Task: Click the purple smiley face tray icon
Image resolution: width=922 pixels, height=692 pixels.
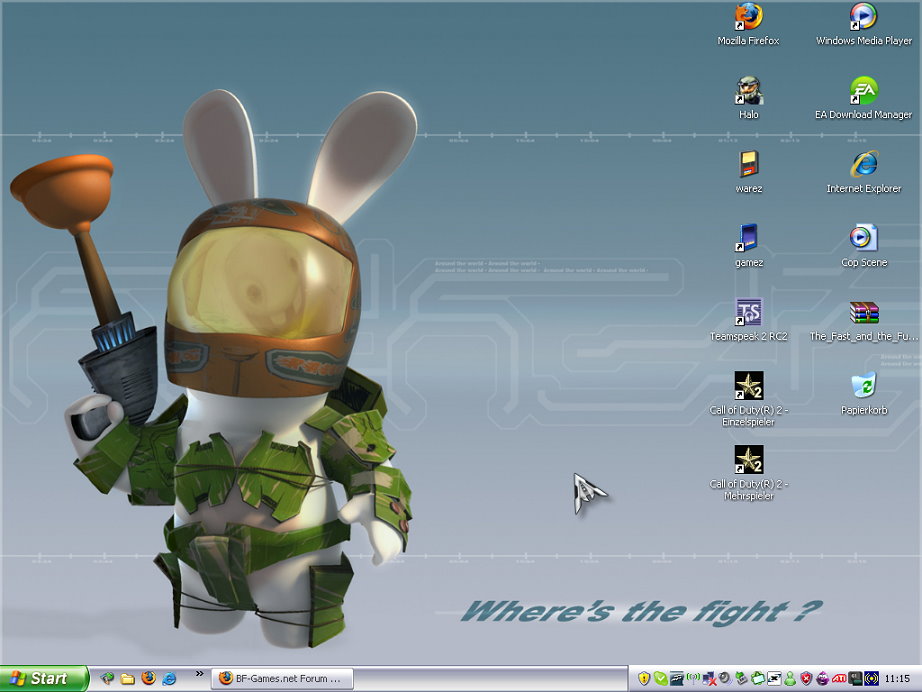Action: 822,679
